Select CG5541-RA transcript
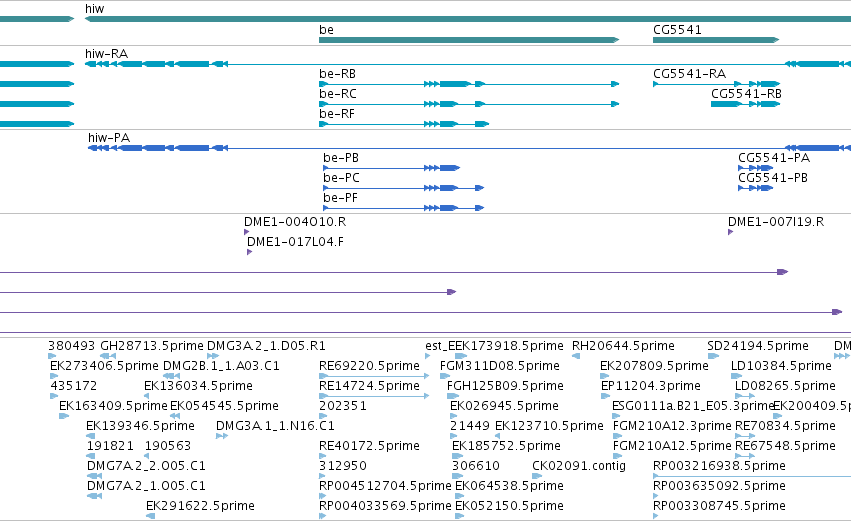 tap(716, 84)
